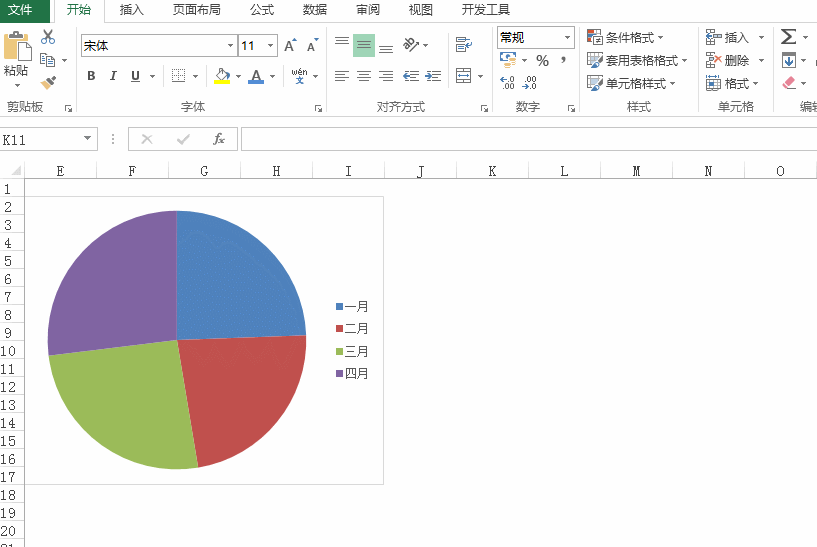Switch to the 数据 Data tab

[315, 10]
